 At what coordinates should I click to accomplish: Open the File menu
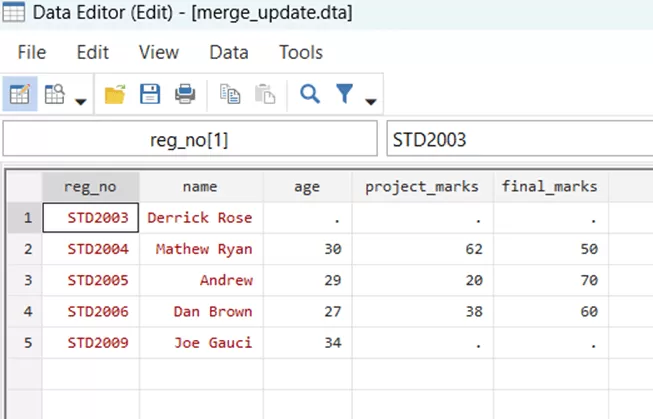click(32, 52)
